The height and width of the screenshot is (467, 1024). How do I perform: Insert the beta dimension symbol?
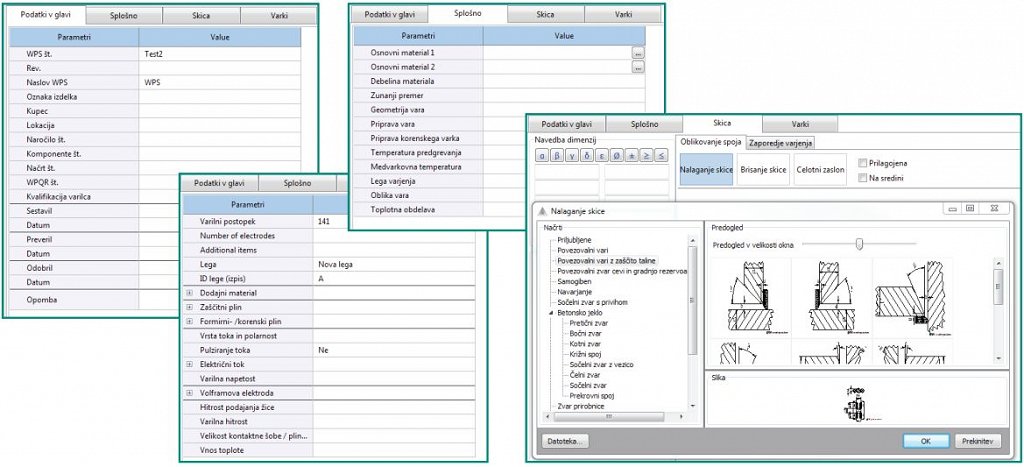(555, 156)
